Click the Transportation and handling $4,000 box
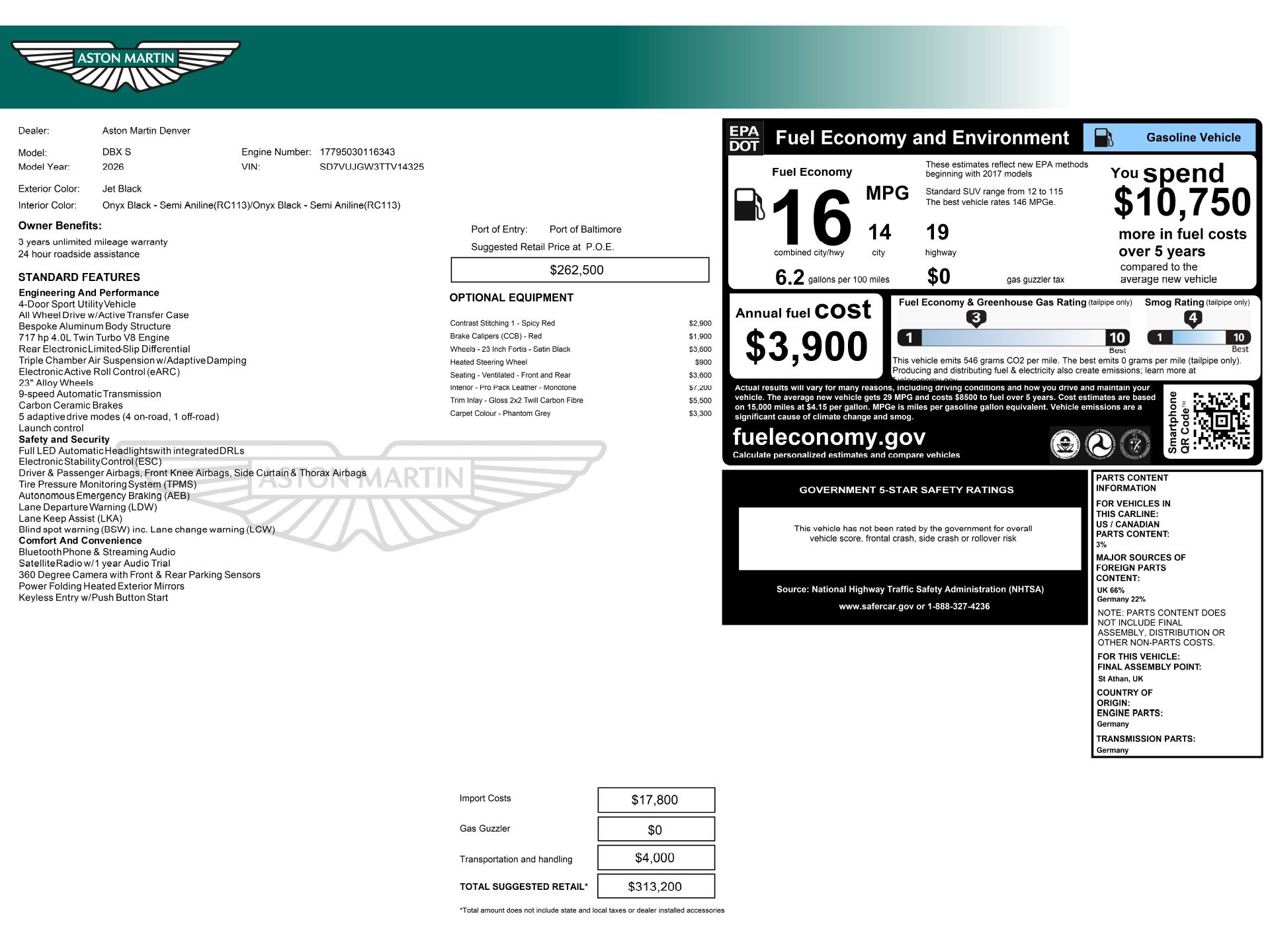1270x952 pixels. point(656,857)
